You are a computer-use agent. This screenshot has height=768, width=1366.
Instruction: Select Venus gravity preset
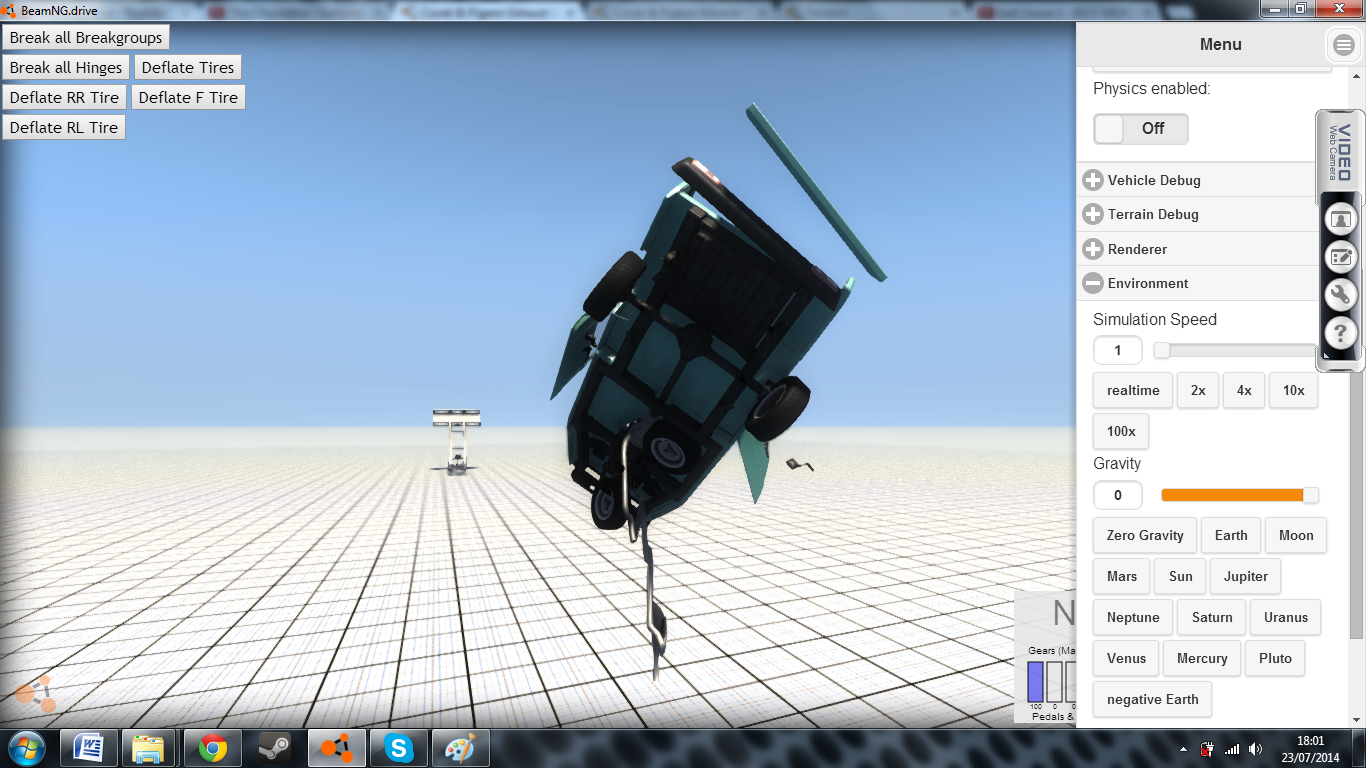coord(1126,658)
